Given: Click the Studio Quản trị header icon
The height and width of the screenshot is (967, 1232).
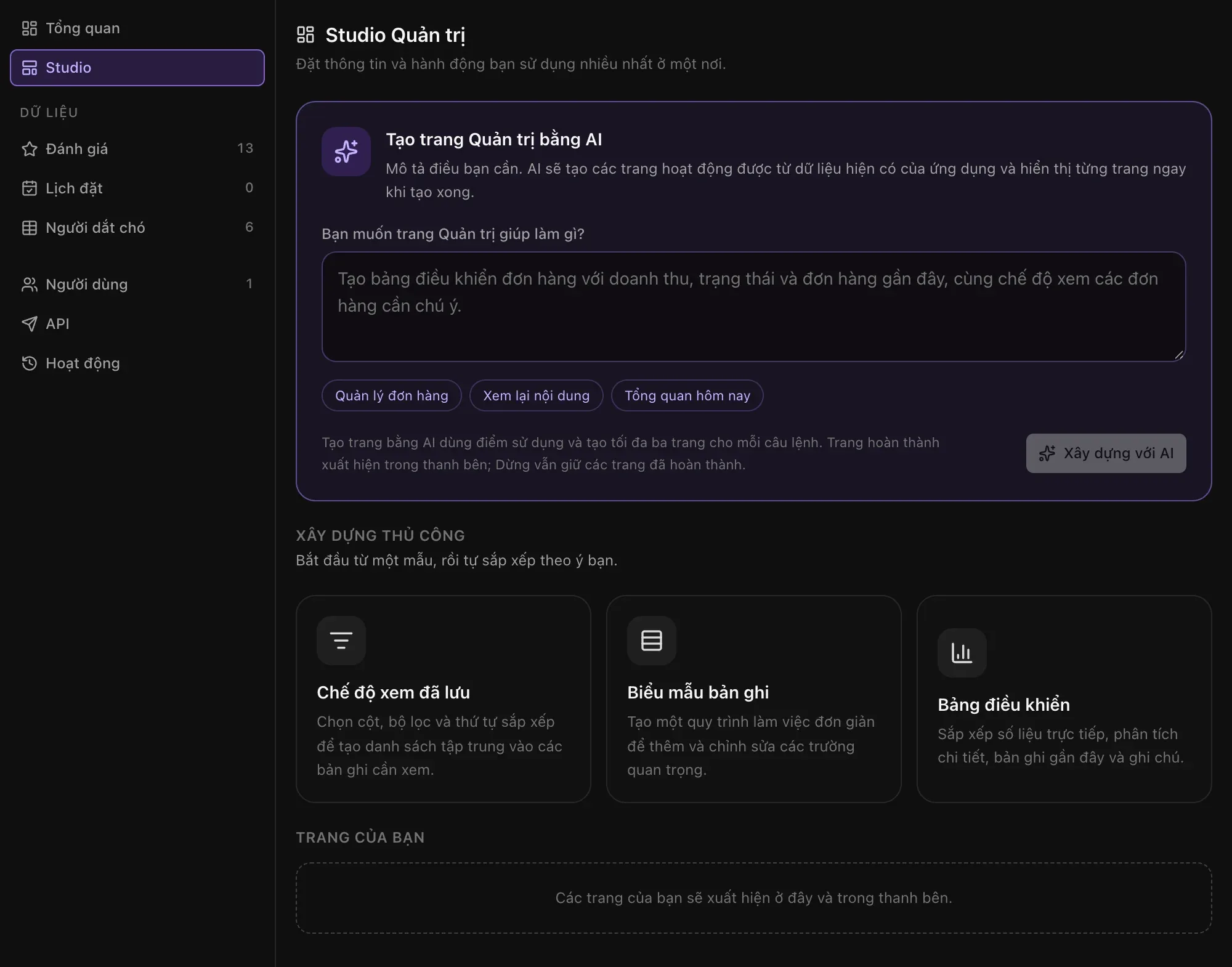Looking at the screenshot, I should [306, 34].
